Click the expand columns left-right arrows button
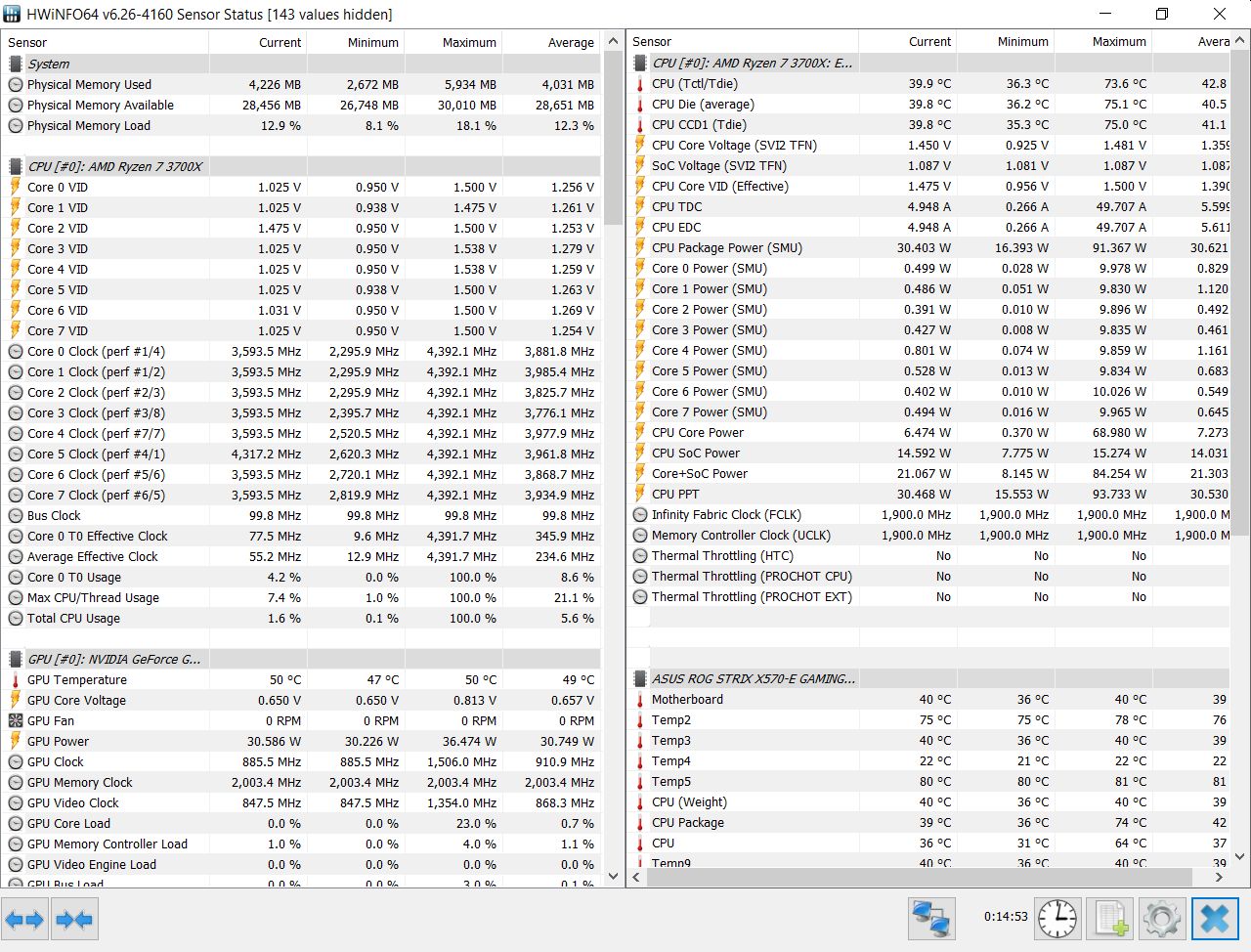The width and height of the screenshot is (1251, 952). (24, 919)
